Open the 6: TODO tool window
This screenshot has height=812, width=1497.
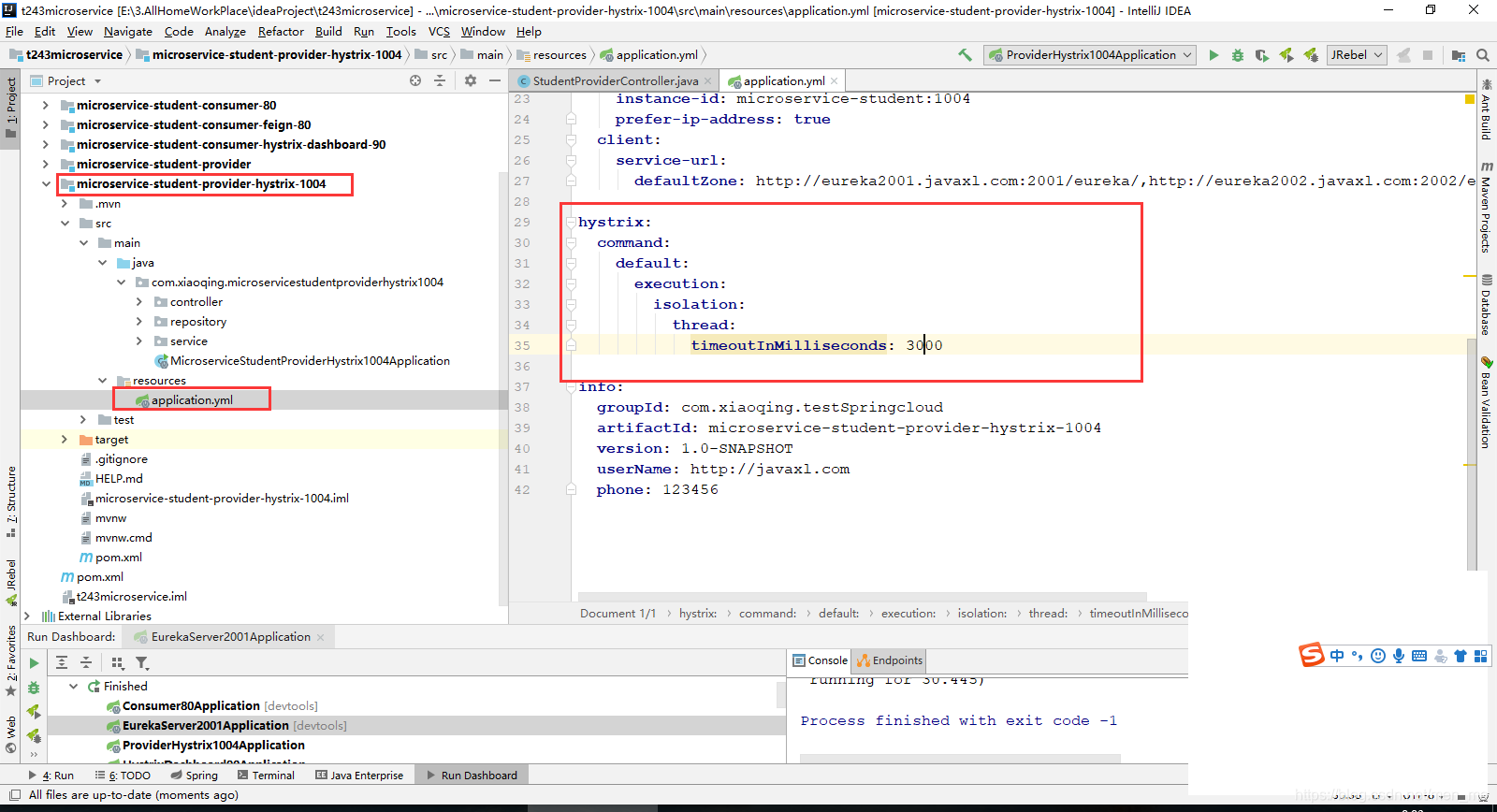123,776
